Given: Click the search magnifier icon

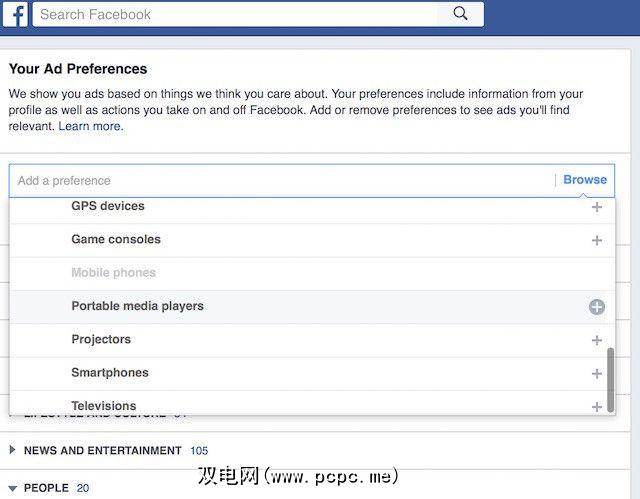Looking at the screenshot, I should [x=460, y=14].
